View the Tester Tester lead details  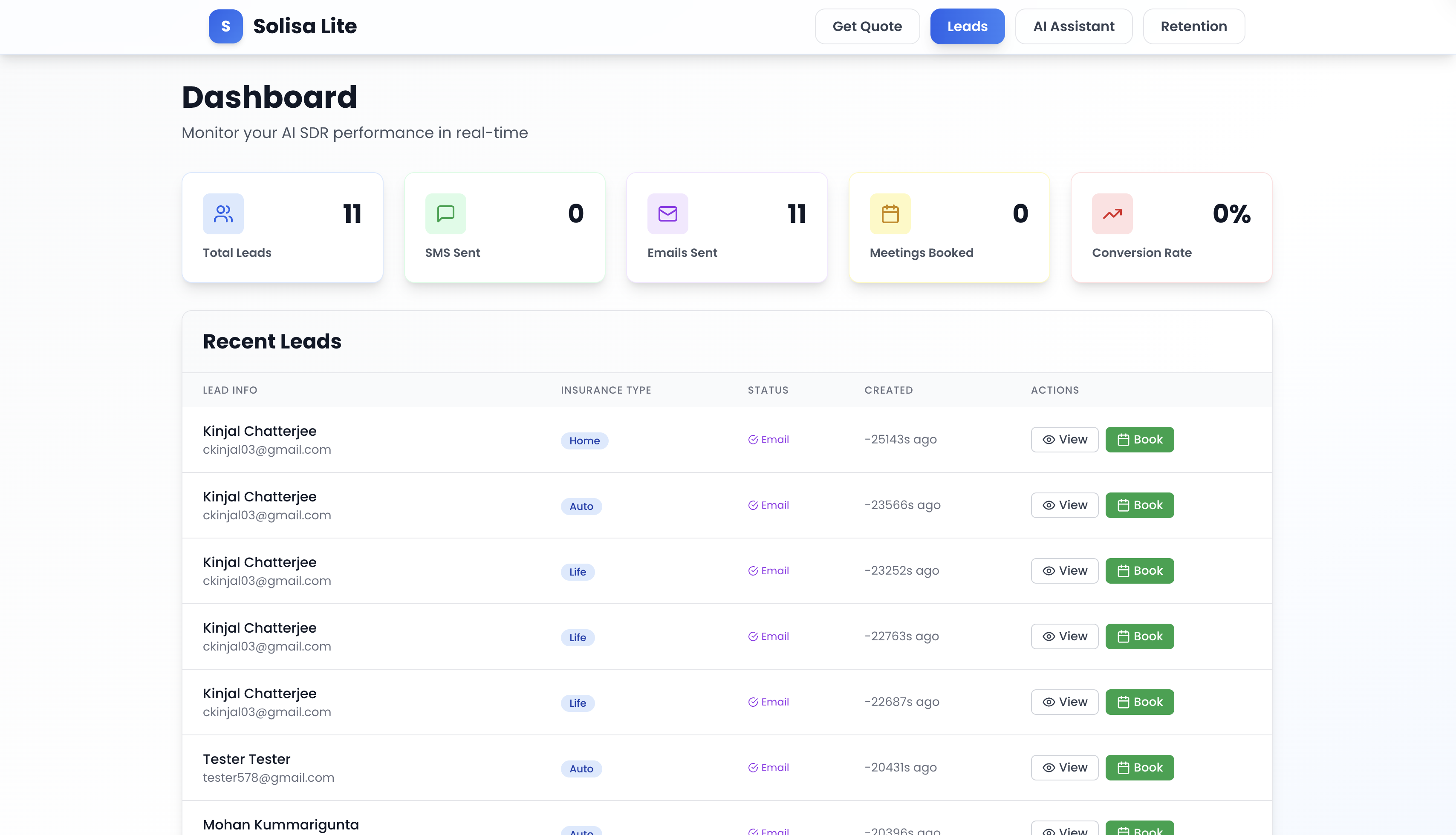point(1064,767)
